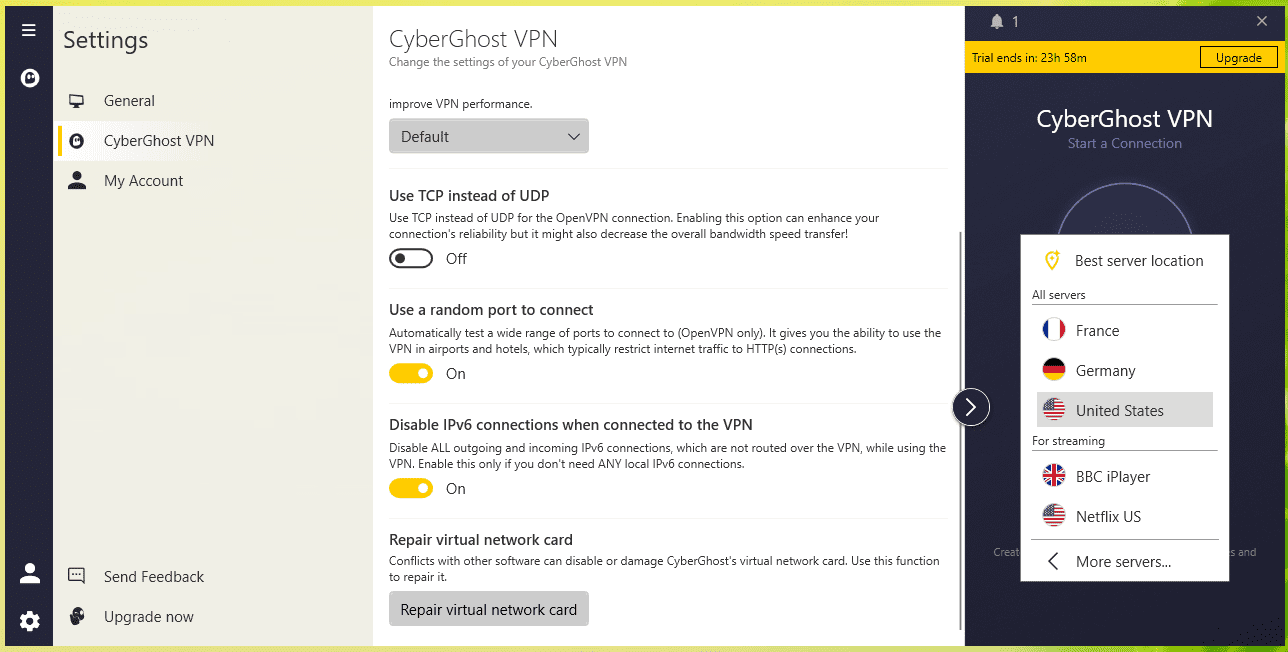Click Repair virtual network card button
Screen dimensions: 1288x652
(x=489, y=609)
